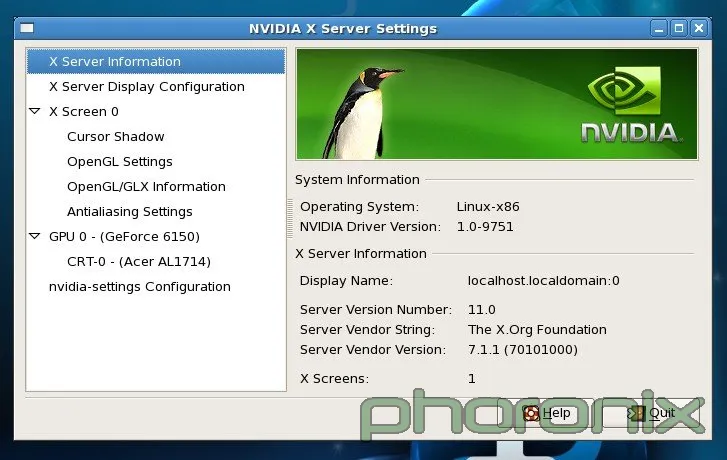Click the vendor version 7.1.1 (70101000)

pos(523,350)
